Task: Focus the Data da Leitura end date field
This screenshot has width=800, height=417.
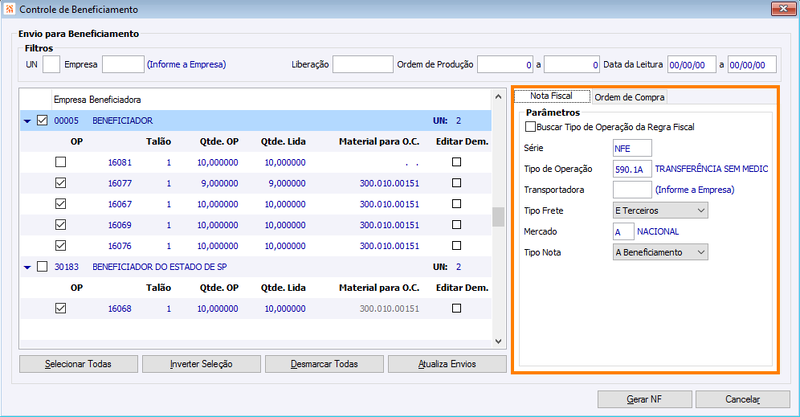Action: 752,64
